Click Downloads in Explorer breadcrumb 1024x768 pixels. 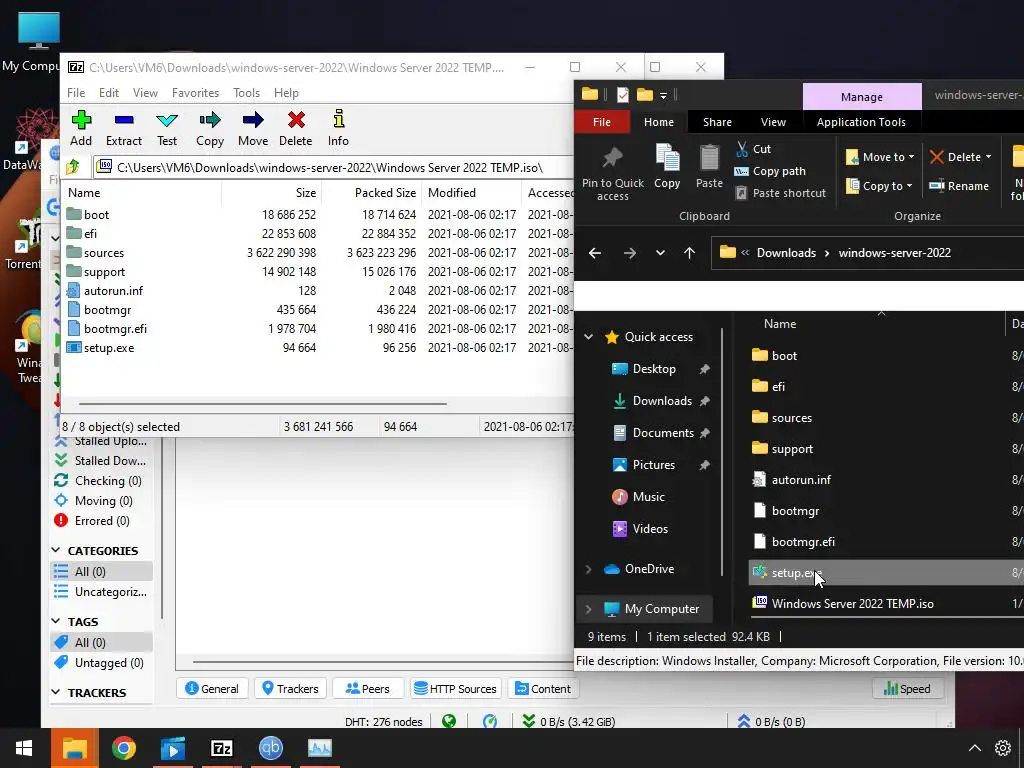786,253
